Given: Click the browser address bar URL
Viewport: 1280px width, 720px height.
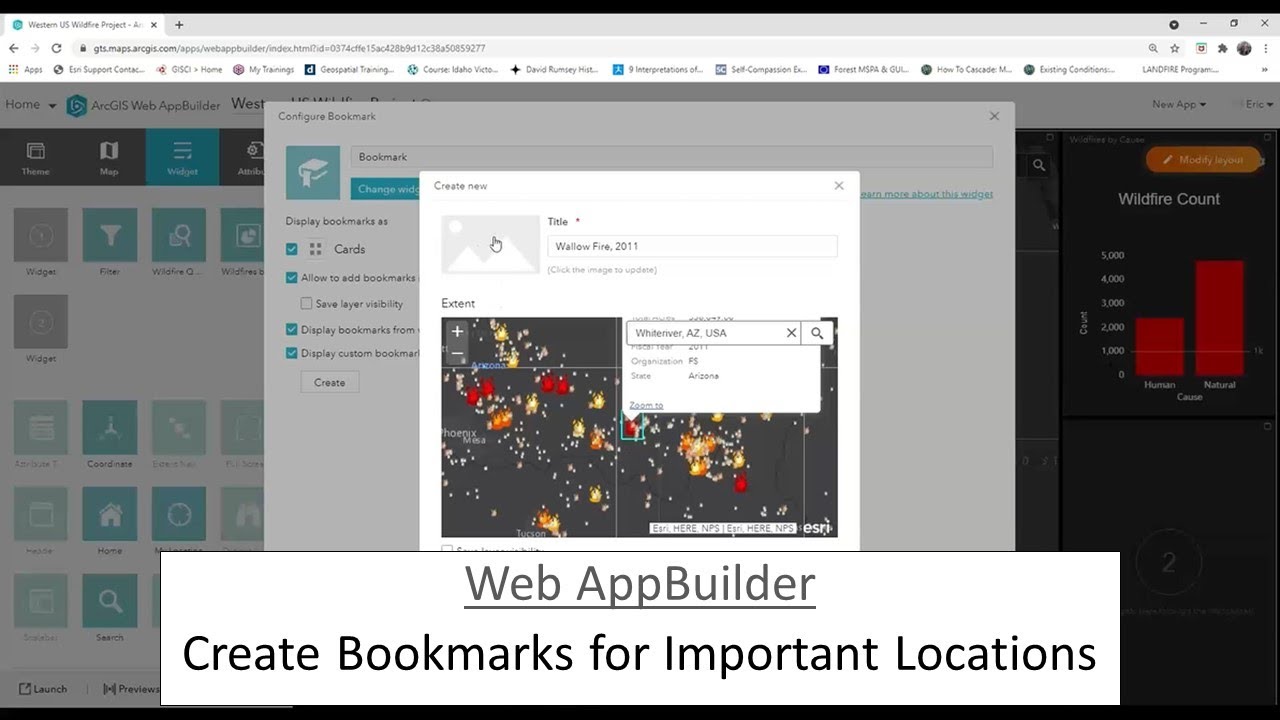Looking at the screenshot, I should tap(289, 48).
